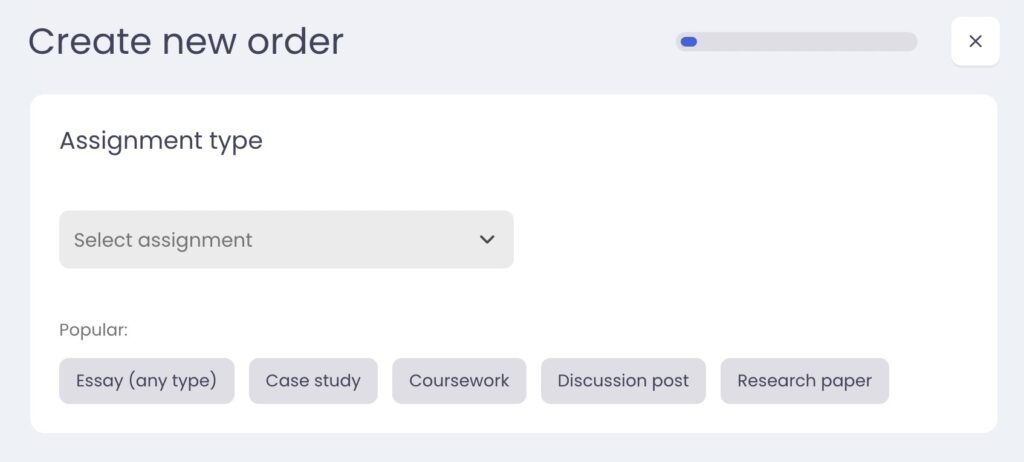This screenshot has height=462, width=1024.
Task: Pick Coursework from popular assignments
Action: [x=459, y=381]
